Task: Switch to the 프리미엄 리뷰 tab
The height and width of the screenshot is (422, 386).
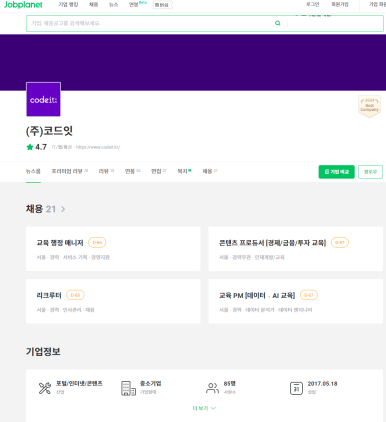Action: tap(69, 171)
